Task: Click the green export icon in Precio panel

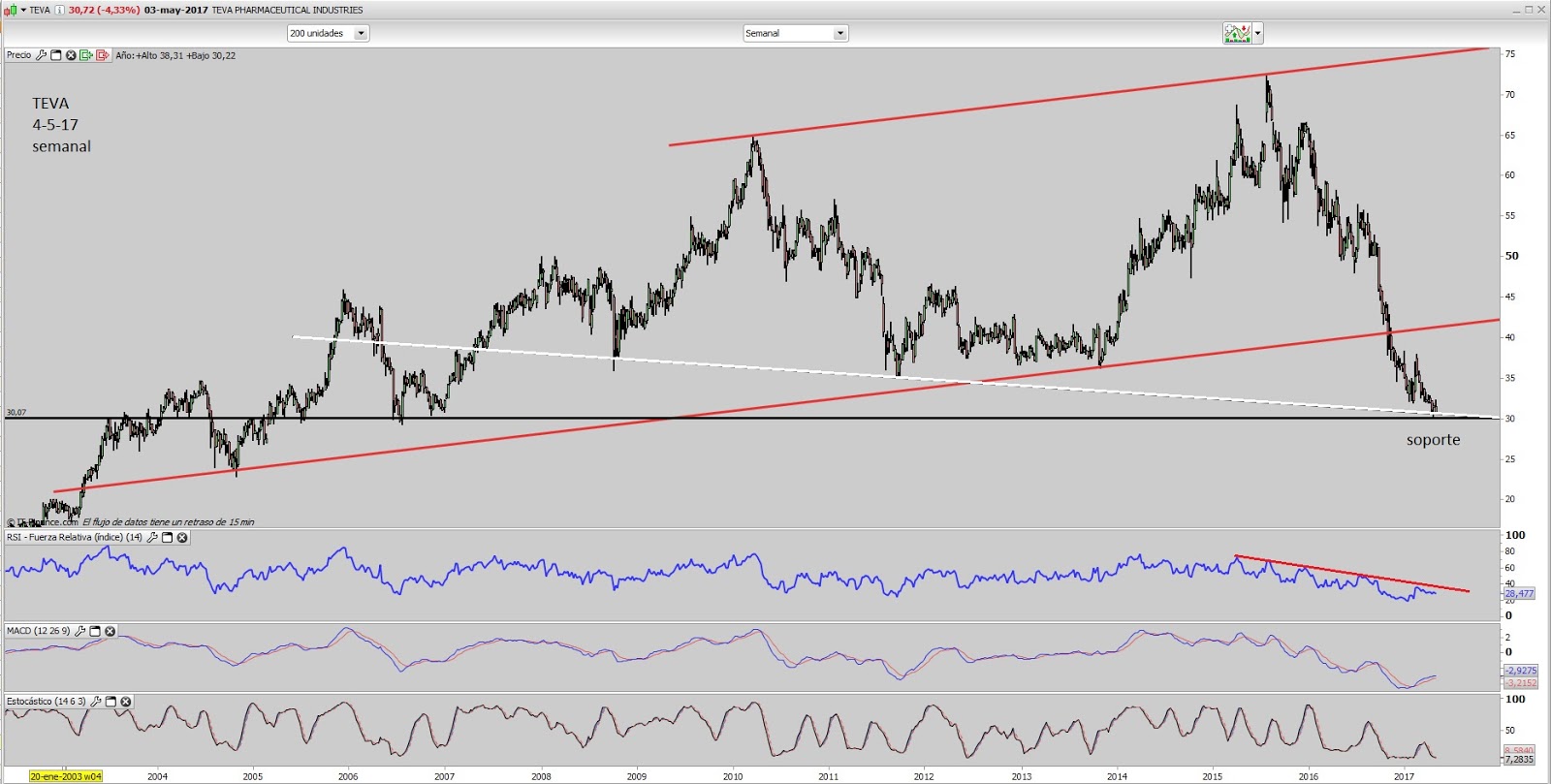Action: coord(86,55)
